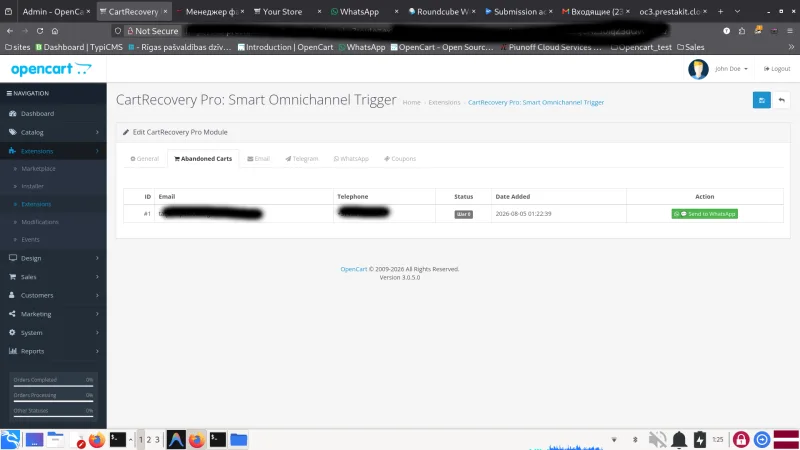Image resolution: width=800 pixels, height=450 pixels.
Task: Expand the Customers menu
Action: [x=53, y=295]
